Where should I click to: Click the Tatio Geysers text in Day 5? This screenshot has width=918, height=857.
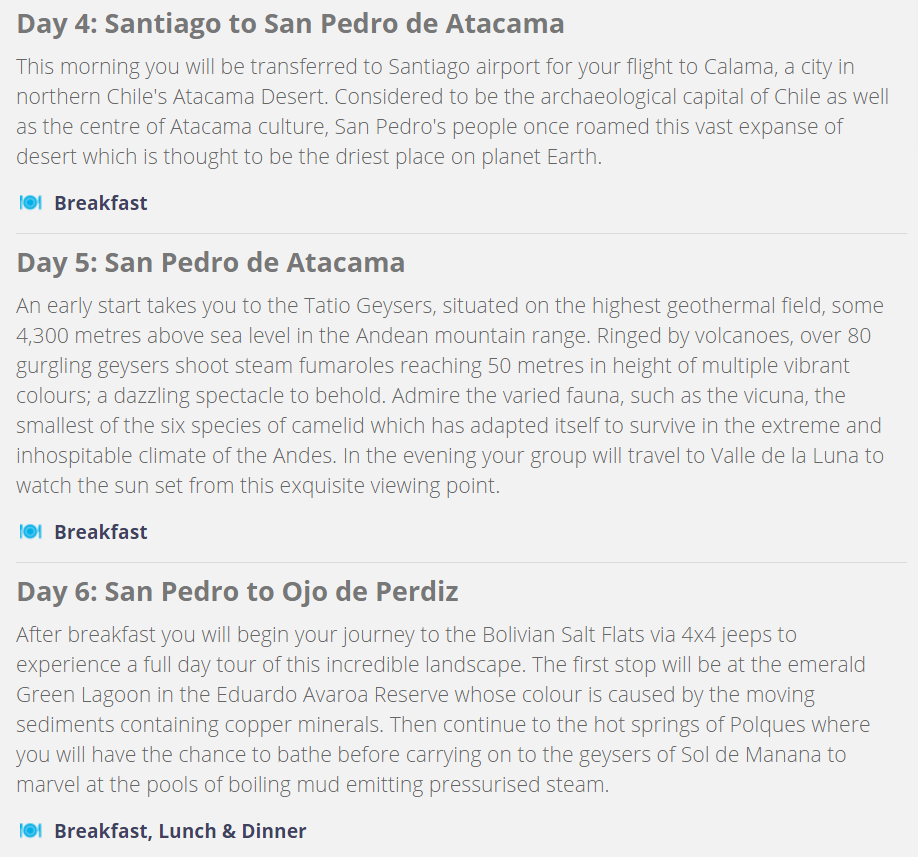click(x=369, y=306)
